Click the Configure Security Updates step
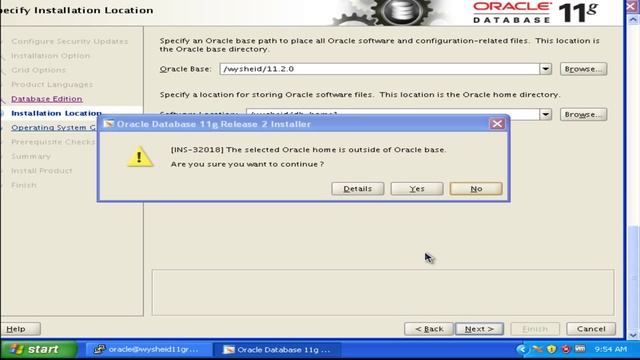 [69, 41]
